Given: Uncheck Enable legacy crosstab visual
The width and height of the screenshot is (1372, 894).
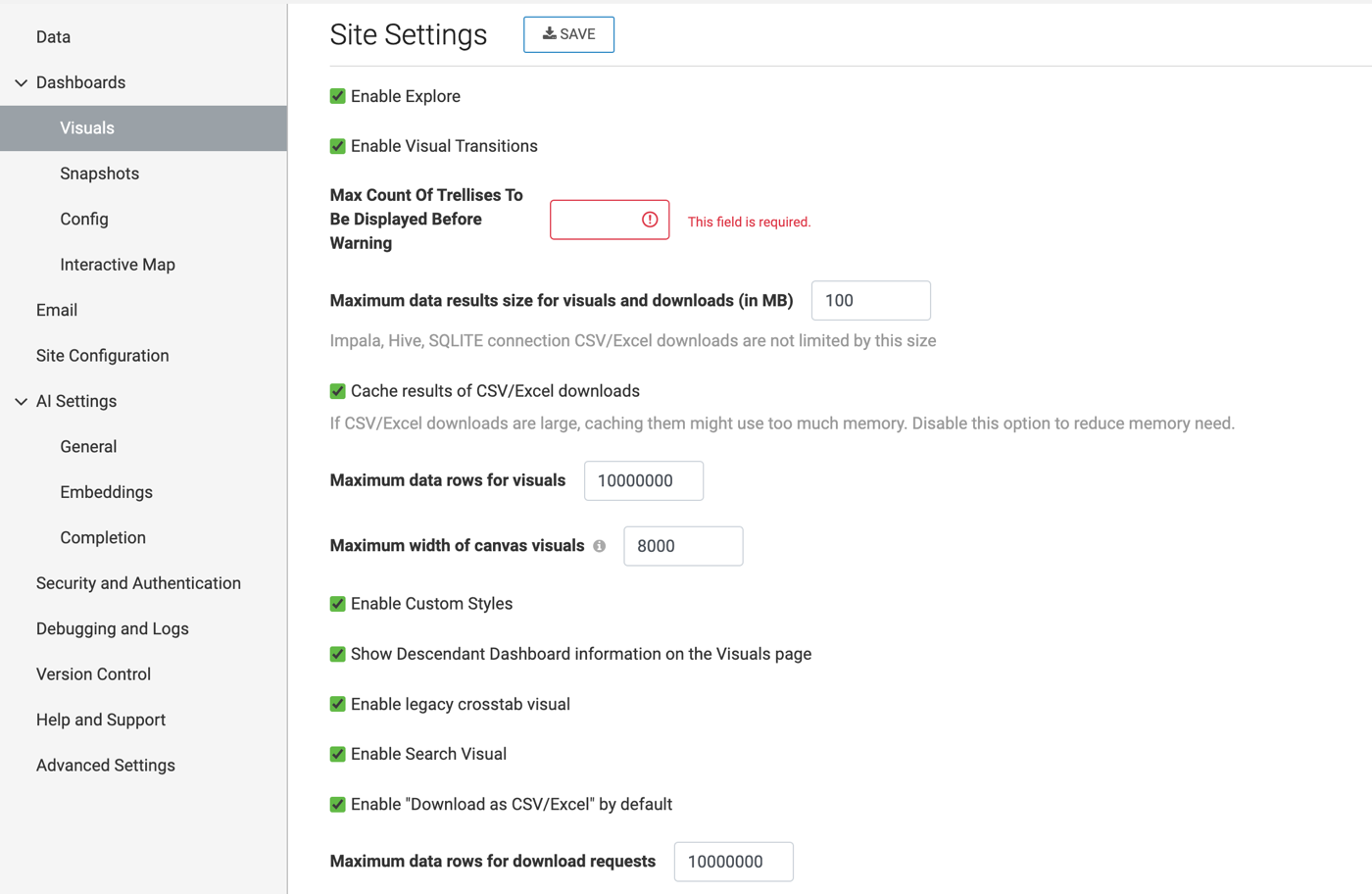Looking at the screenshot, I should [338, 704].
